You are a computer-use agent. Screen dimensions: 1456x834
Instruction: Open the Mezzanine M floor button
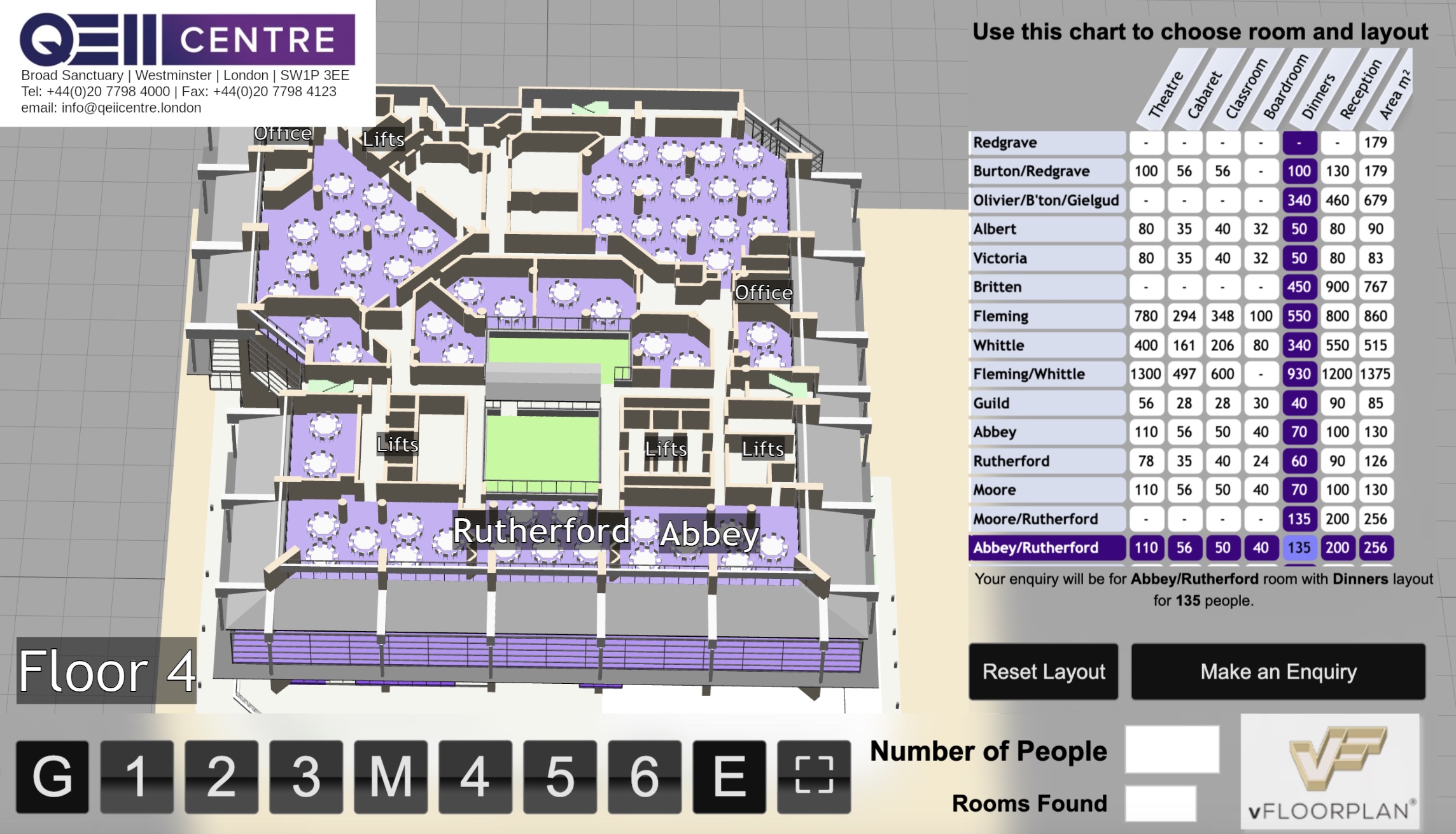[x=391, y=777]
